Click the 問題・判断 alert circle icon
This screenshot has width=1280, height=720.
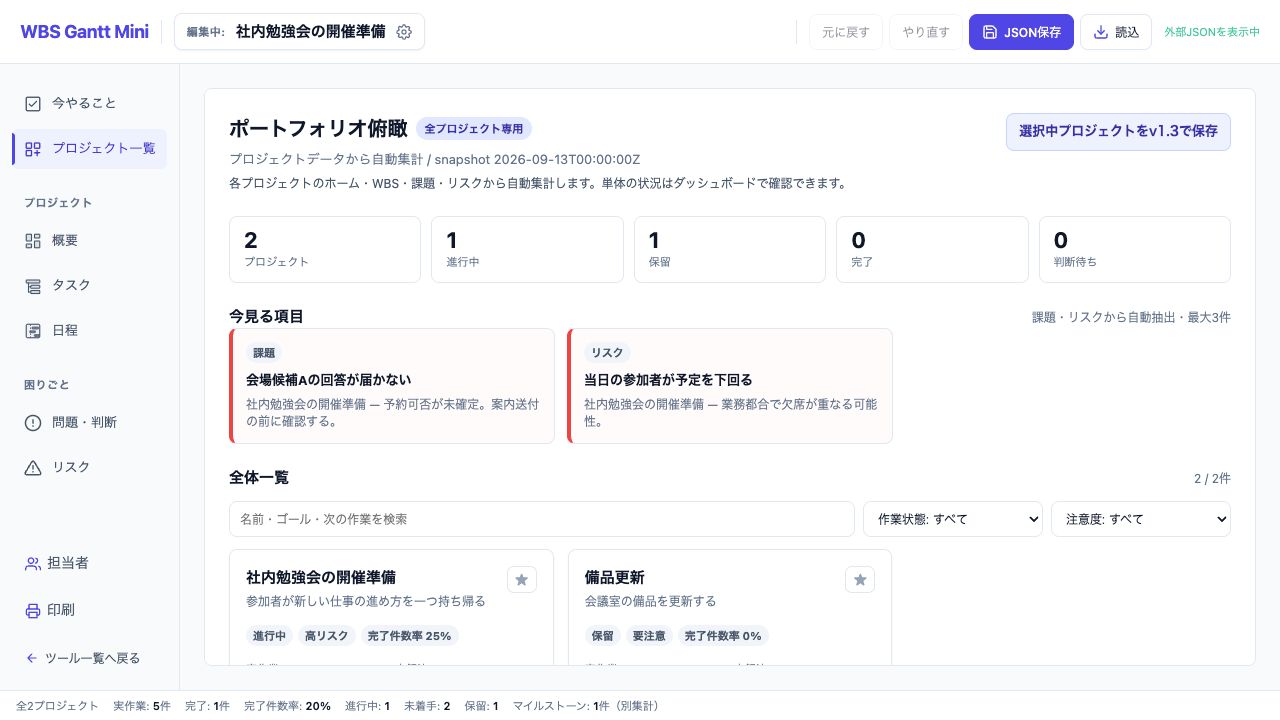pos(33,423)
